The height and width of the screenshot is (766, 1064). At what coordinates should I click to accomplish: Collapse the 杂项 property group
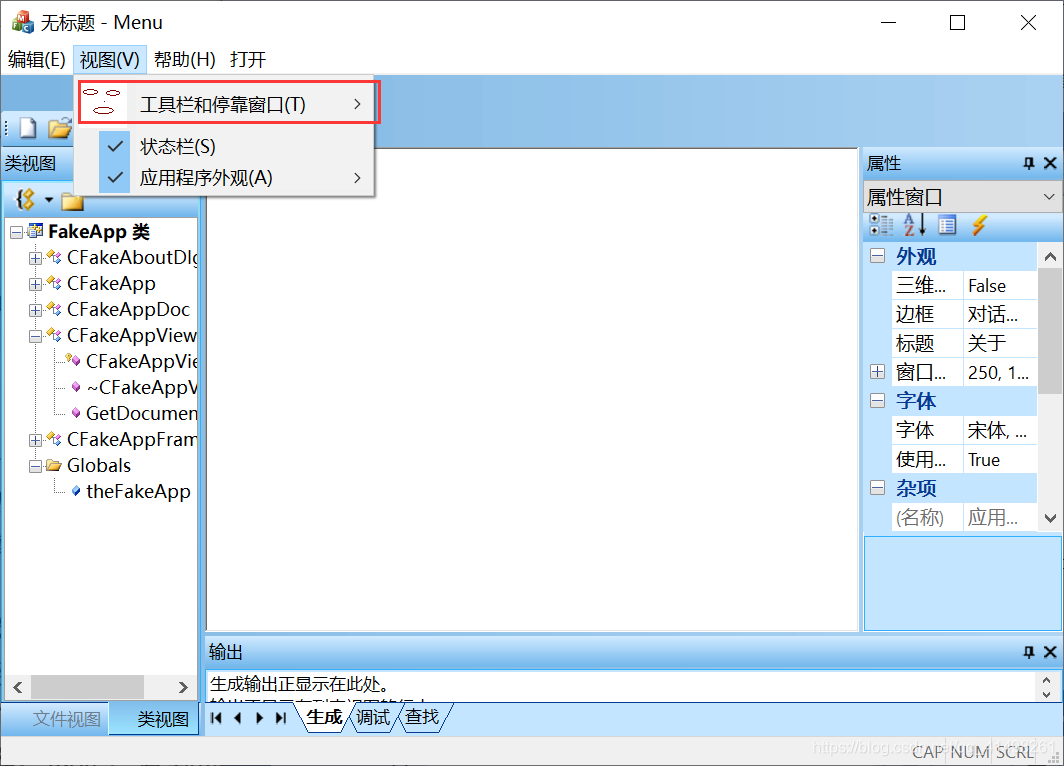877,488
